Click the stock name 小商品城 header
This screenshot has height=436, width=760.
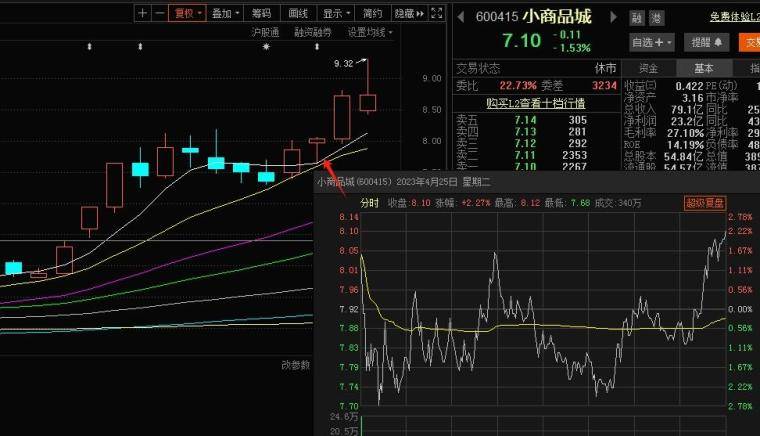[557, 17]
